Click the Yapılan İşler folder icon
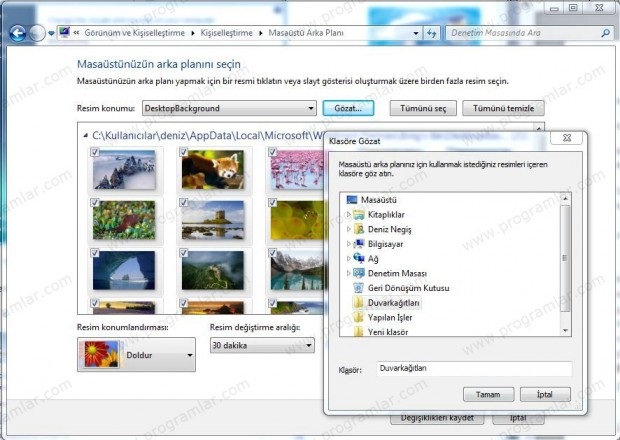The image size is (620, 440). [359, 317]
